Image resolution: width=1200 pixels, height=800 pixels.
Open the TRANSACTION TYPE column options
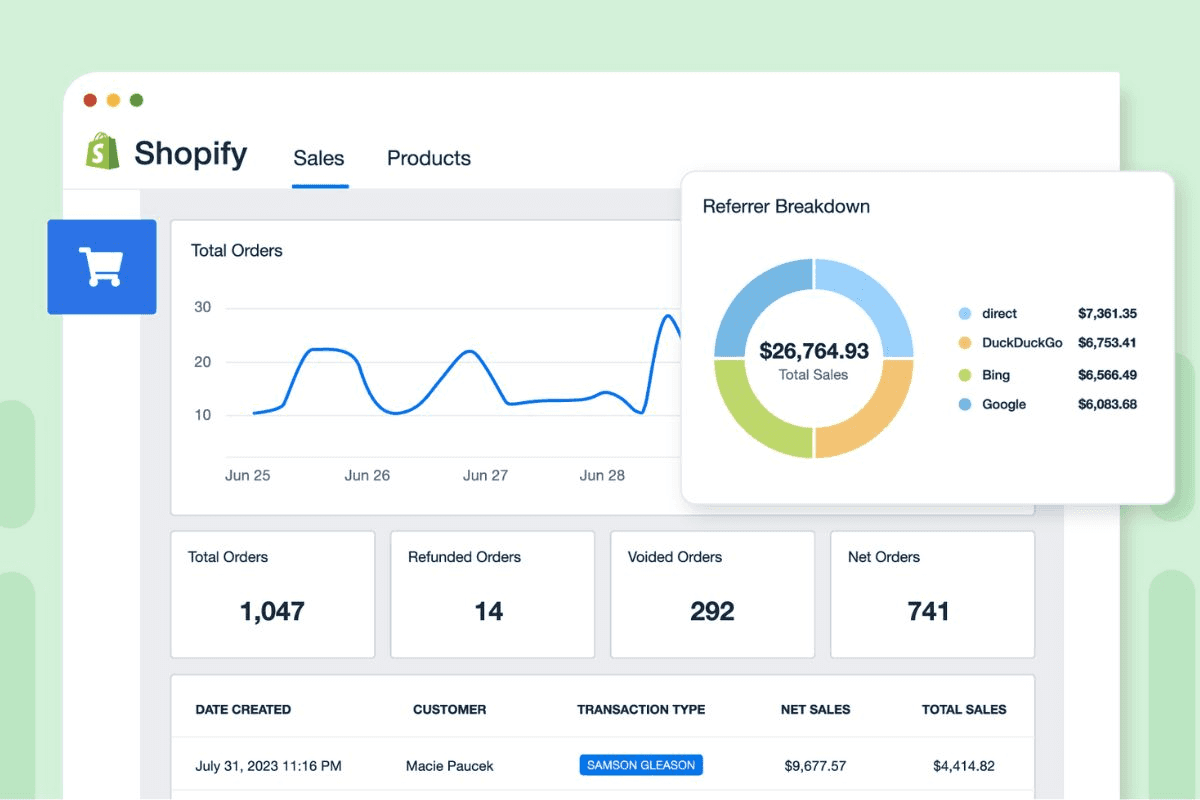pyautogui.click(x=641, y=710)
